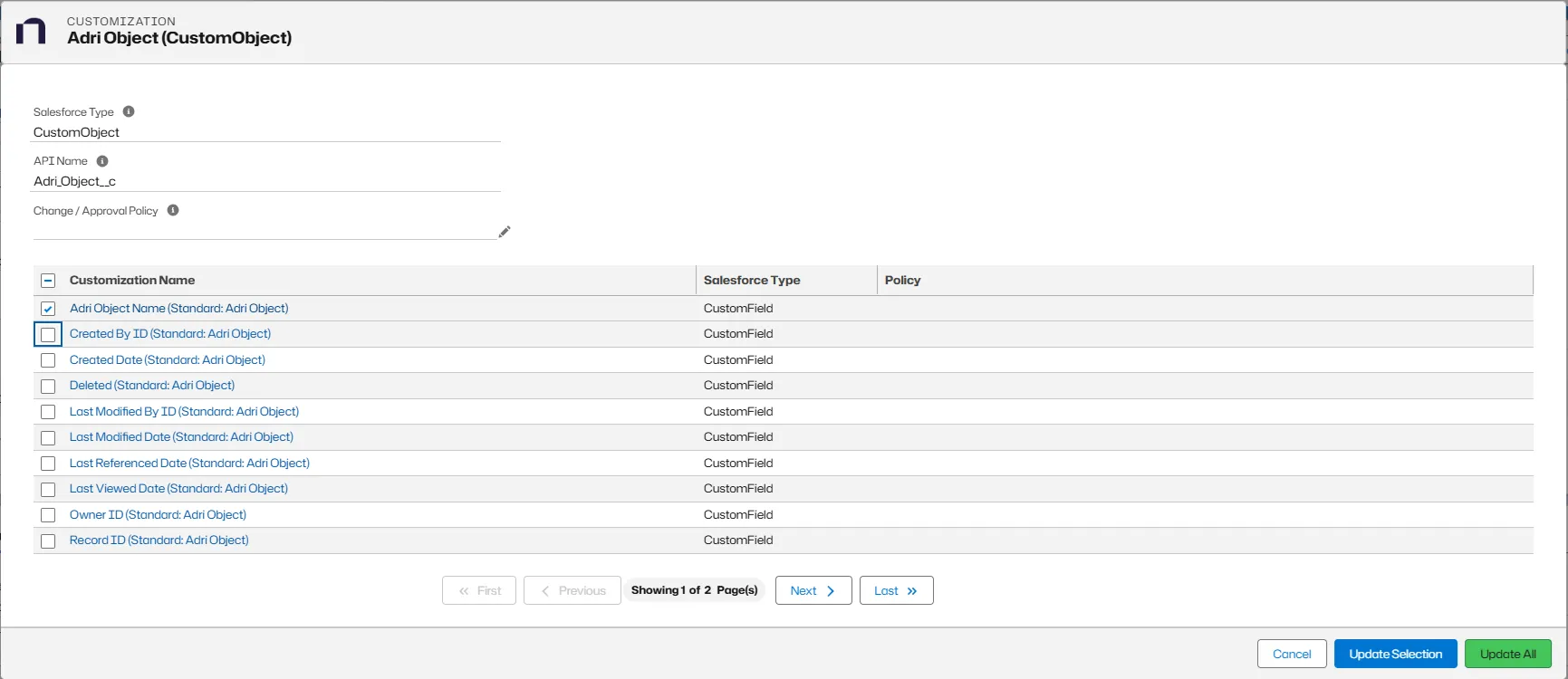Click the Change / Approval Policy input field

point(265,230)
